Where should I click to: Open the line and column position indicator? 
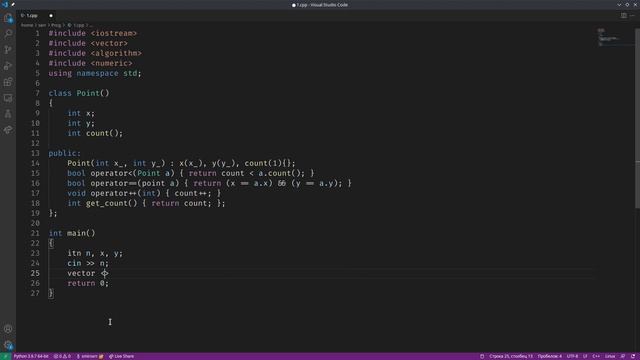pos(511,356)
